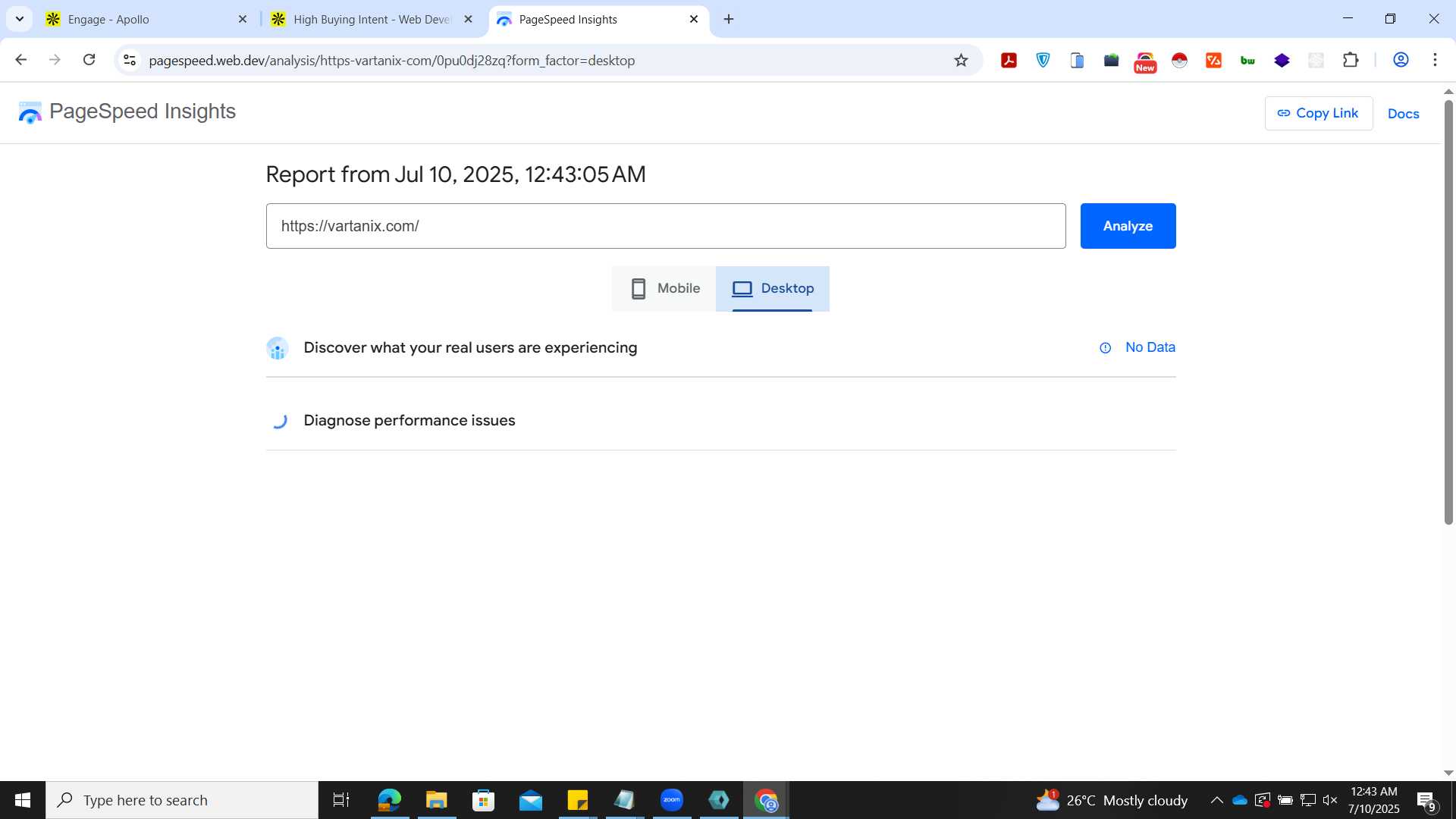Screen dimensions: 1456x819
Task: Click the Copy Link button
Action: tap(1318, 113)
